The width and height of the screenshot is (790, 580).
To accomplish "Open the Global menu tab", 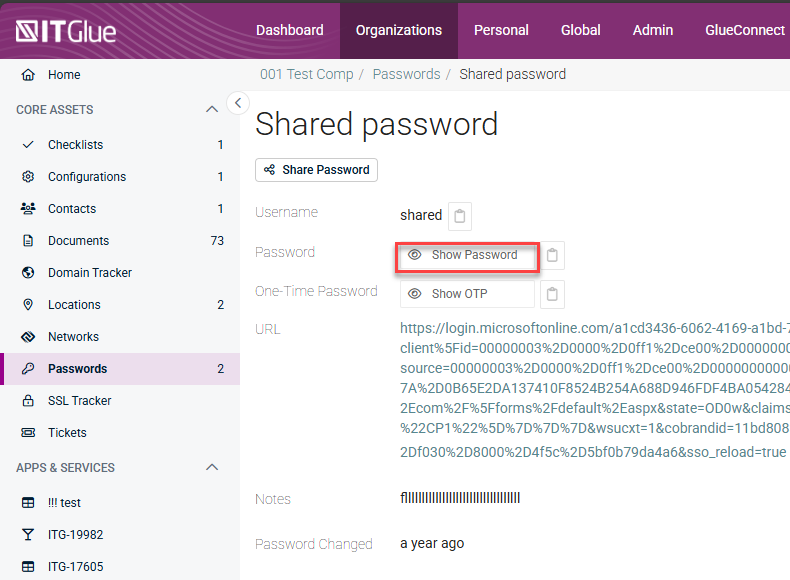I will coord(580,30).
